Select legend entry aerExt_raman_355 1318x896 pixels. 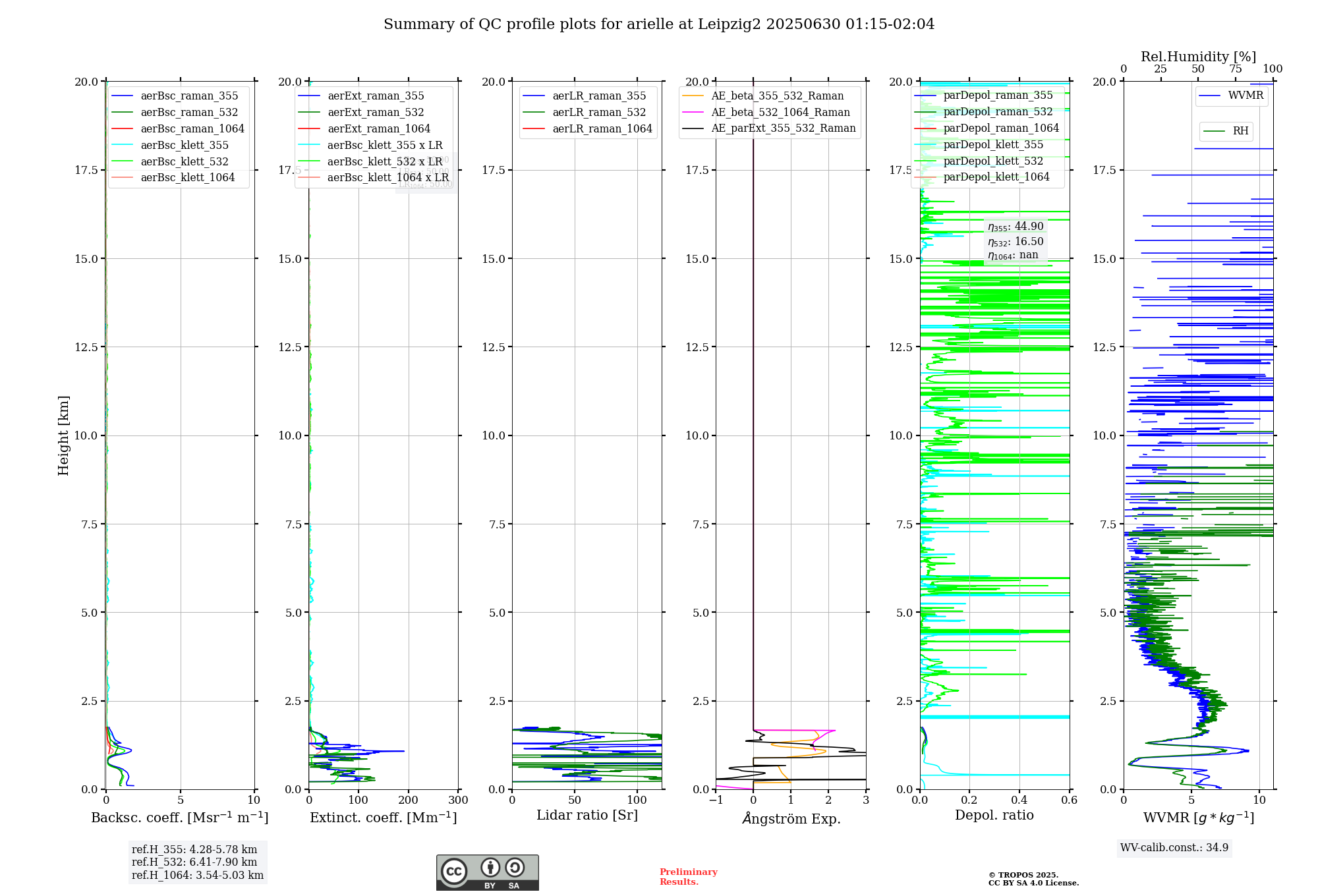(361, 96)
